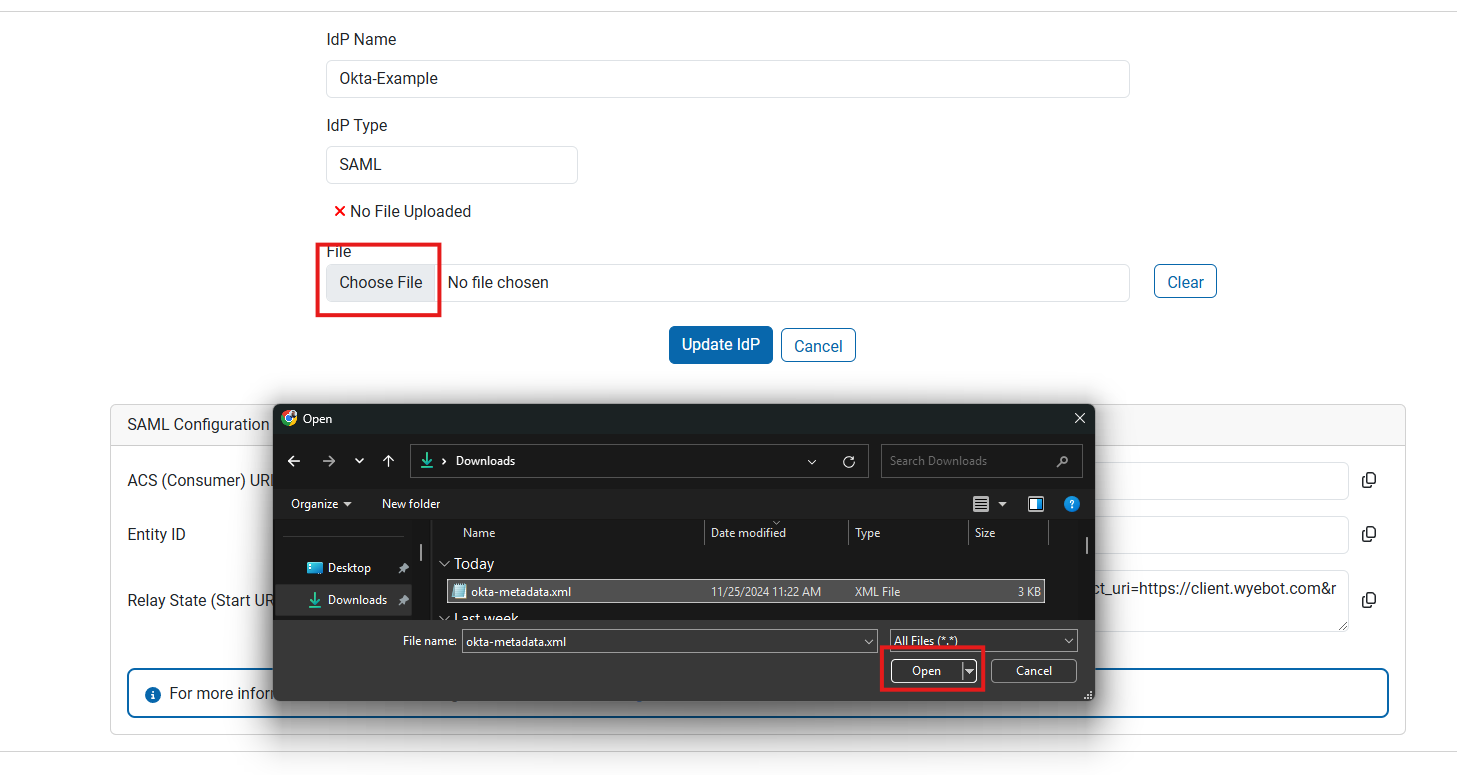Collapse the Today file group

[x=445, y=564]
